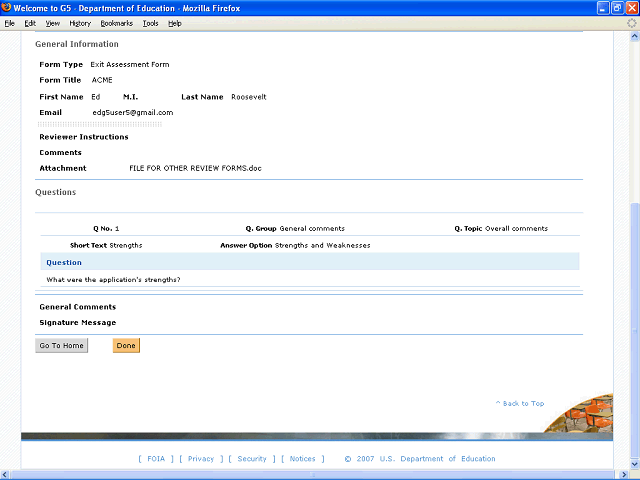This screenshot has width=640, height=480.
Task: Click the blue Question header row
Action: click(310, 262)
